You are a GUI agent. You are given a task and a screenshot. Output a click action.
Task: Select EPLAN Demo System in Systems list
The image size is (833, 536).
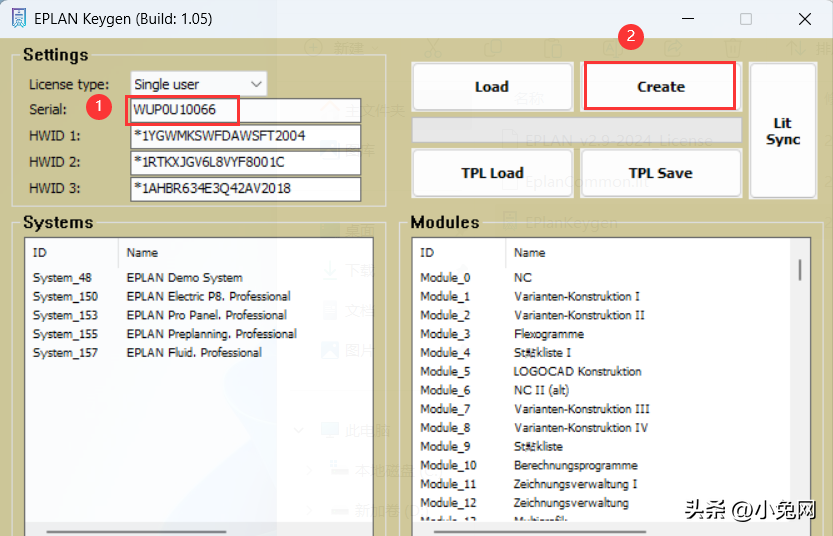[x=184, y=278]
